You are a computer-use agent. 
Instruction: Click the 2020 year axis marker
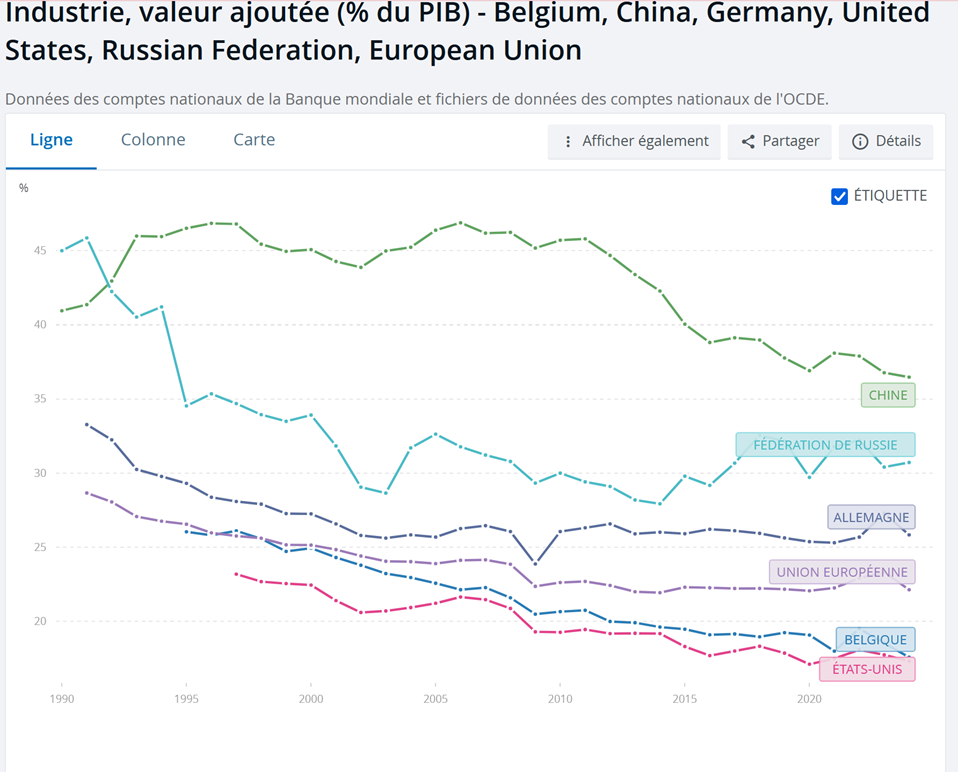810,697
